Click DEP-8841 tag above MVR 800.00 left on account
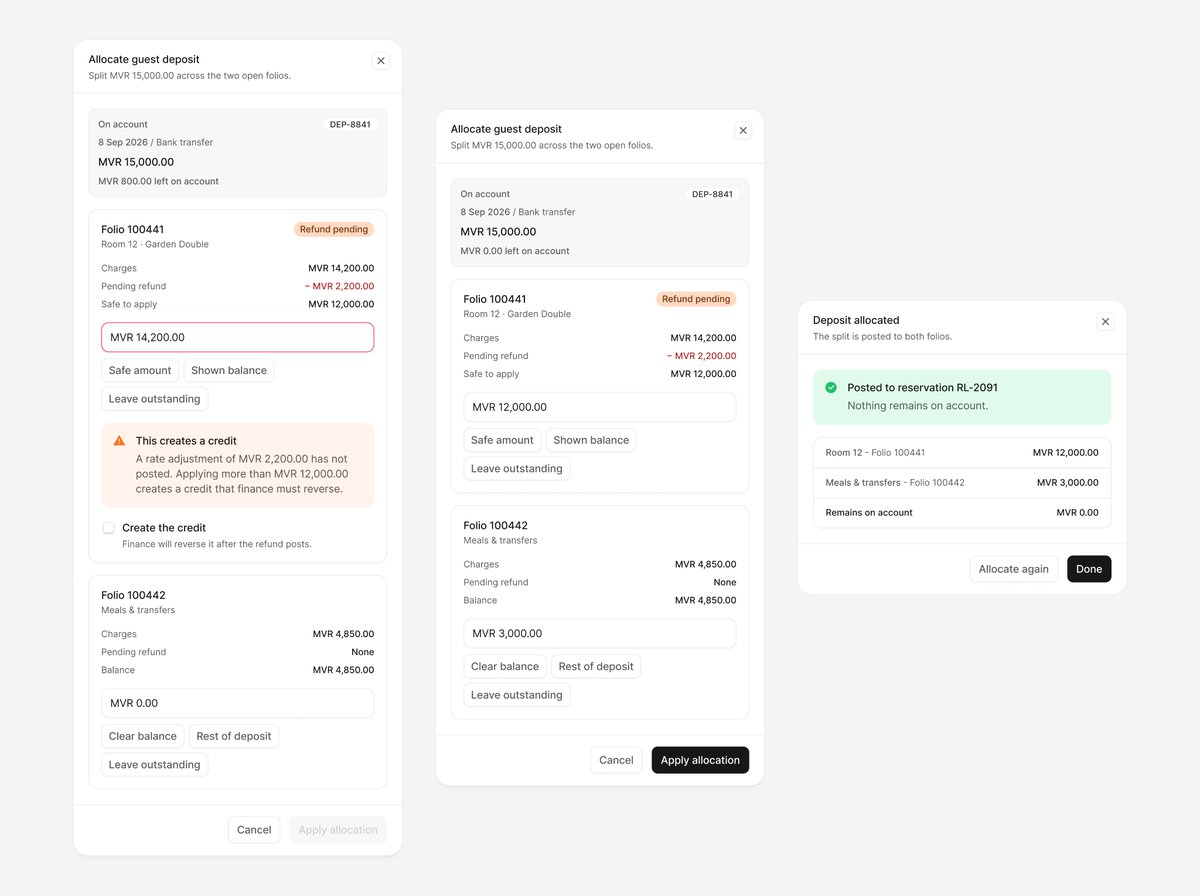The height and width of the screenshot is (896, 1200). coord(350,125)
